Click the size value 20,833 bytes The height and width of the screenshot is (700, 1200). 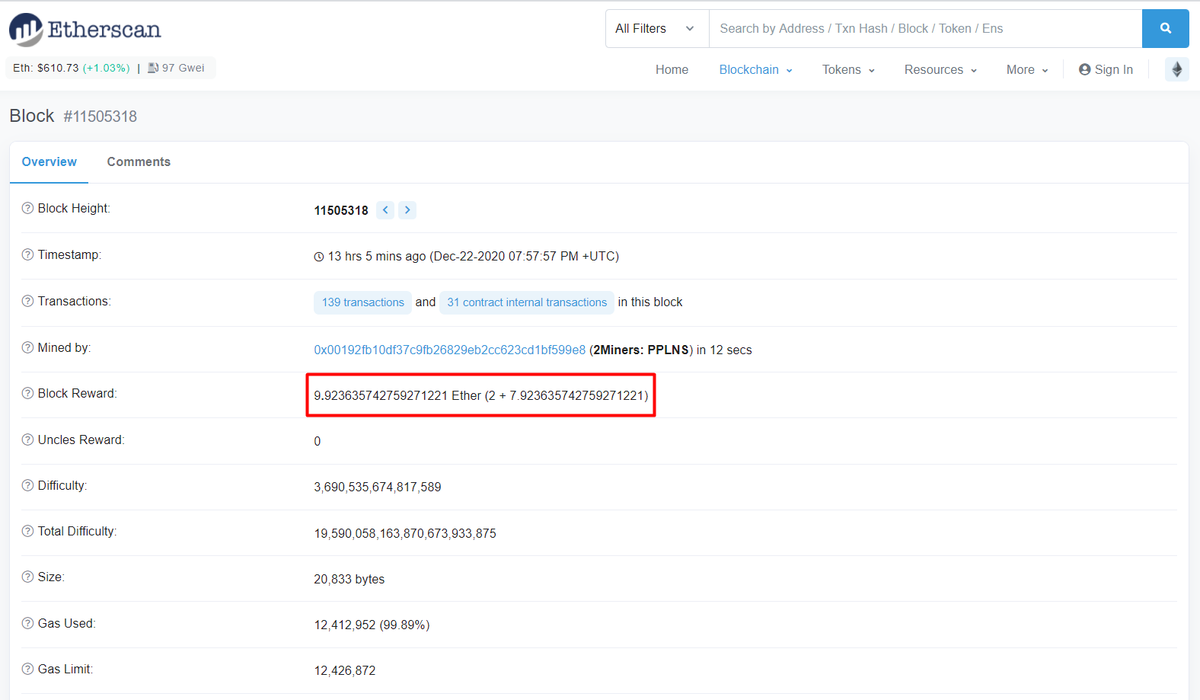(x=349, y=579)
